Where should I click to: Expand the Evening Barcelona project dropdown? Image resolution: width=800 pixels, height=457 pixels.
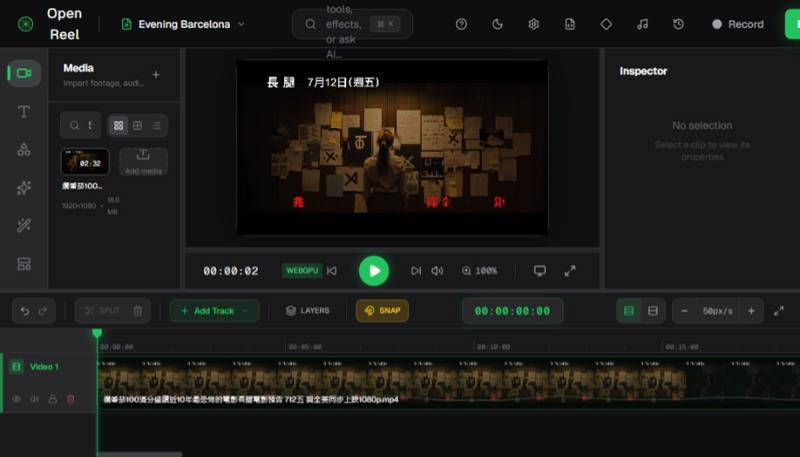[184, 24]
